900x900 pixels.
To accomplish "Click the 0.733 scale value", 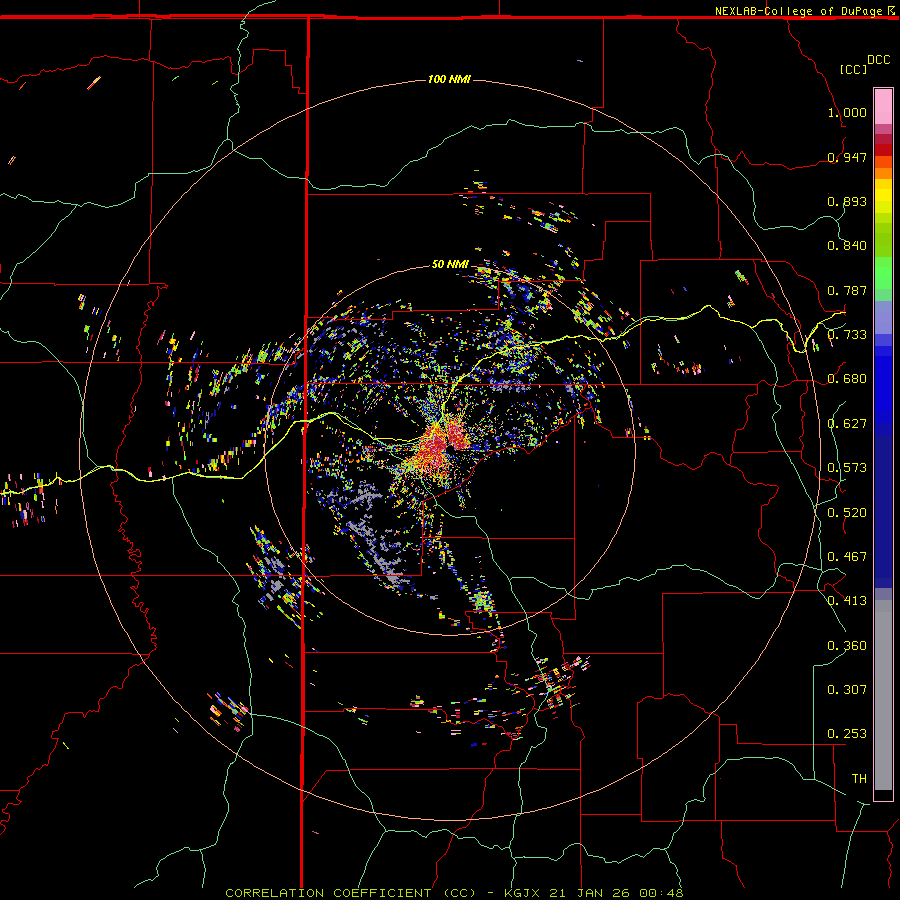I will click(x=847, y=335).
